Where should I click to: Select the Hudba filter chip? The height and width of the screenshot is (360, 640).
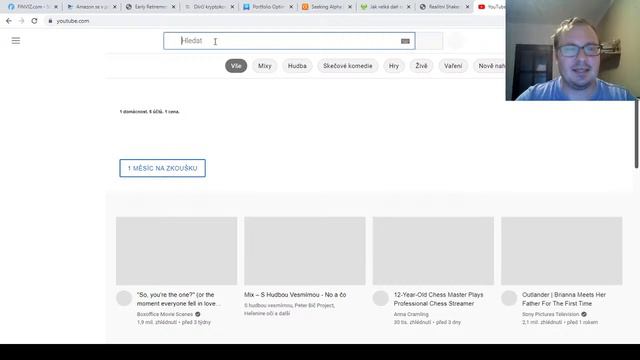(297, 66)
